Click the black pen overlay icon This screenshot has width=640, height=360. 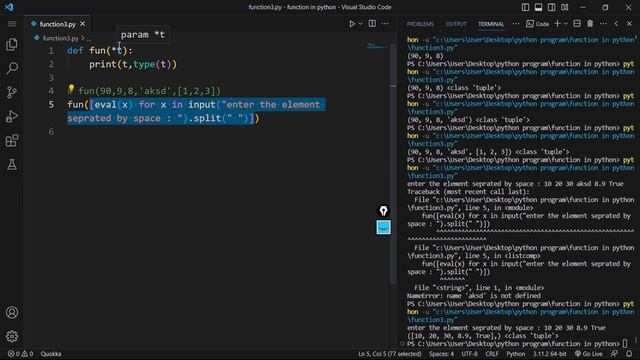383,211
